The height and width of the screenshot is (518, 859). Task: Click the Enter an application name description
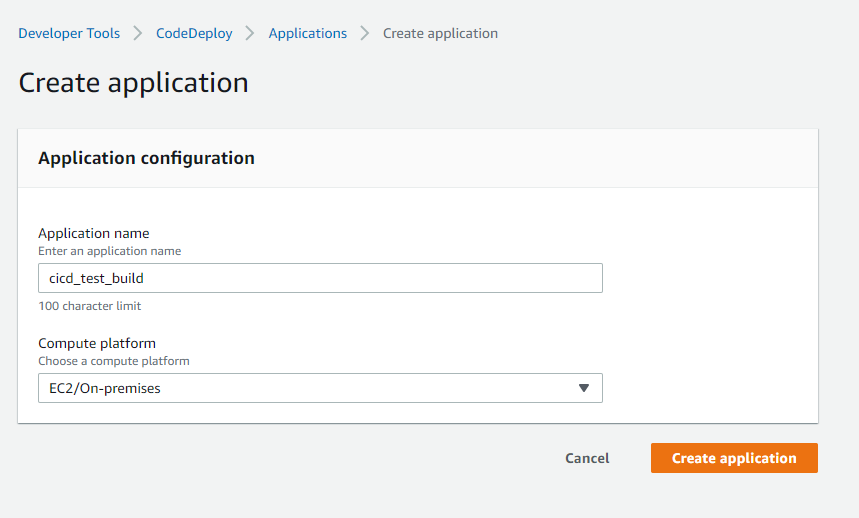110,251
